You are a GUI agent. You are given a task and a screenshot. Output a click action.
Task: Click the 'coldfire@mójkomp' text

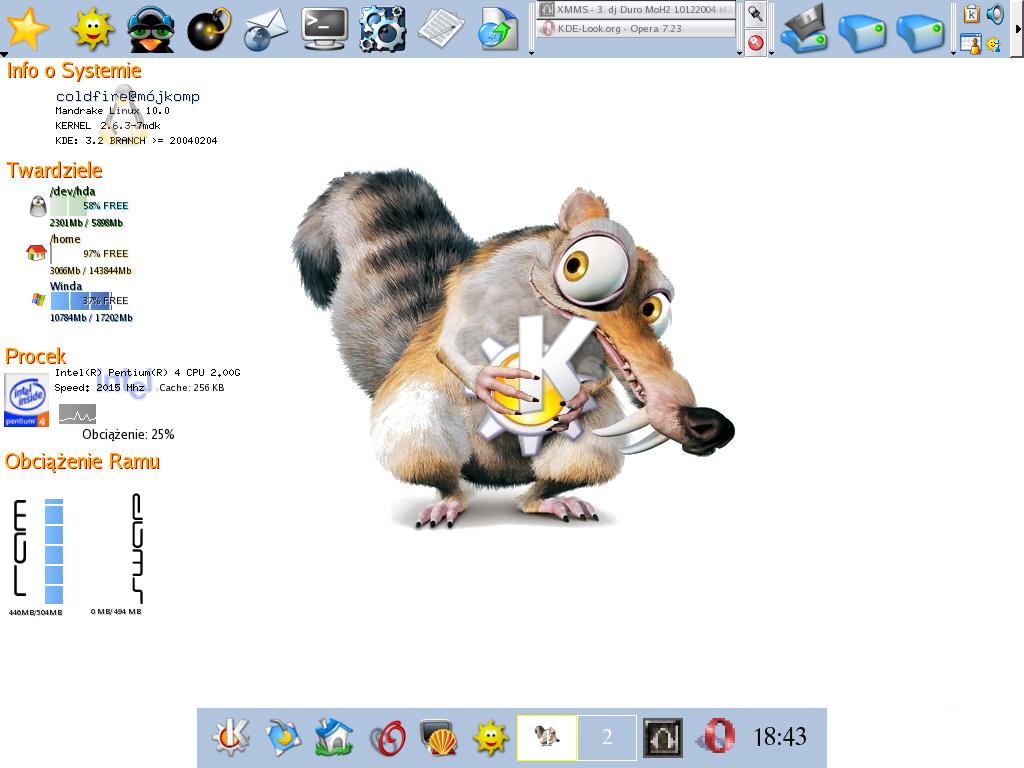(128, 96)
